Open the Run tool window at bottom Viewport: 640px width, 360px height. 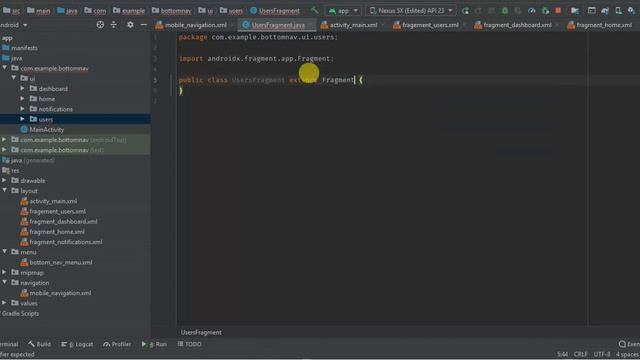click(154, 344)
